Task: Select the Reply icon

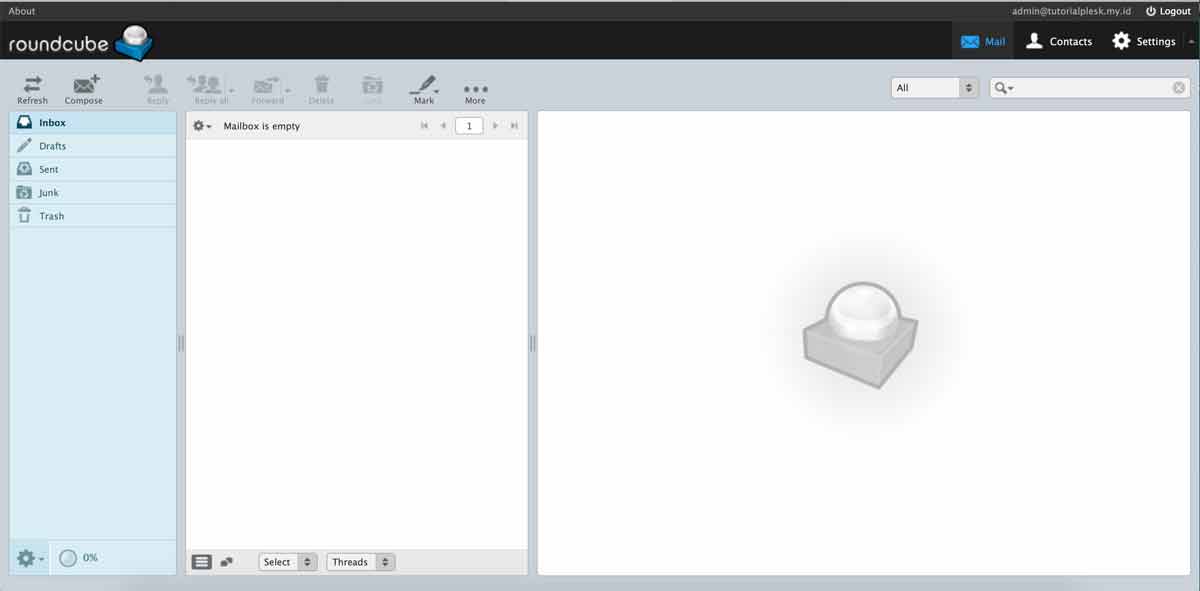Action: click(155, 88)
